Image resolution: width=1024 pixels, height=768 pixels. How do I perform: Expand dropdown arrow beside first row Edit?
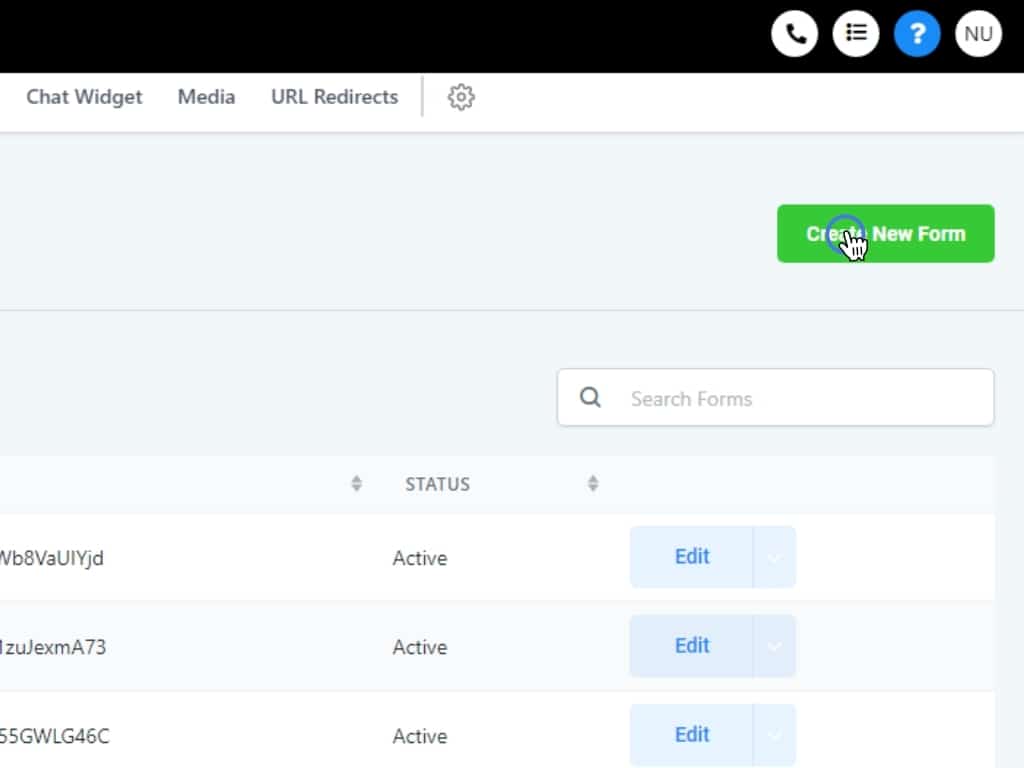coord(774,557)
